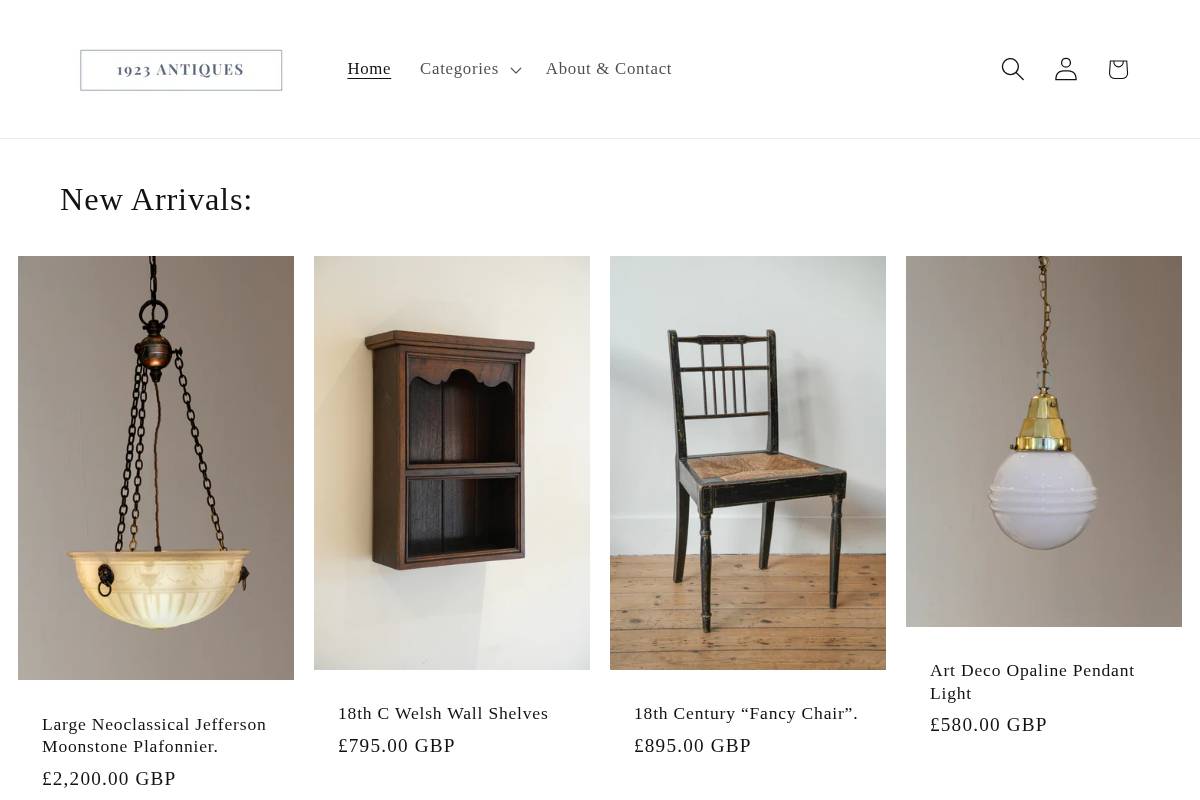Viewport: 1200px width, 800px height.
Task: Click the £2,200.00 GBP price text
Action: tap(108, 778)
